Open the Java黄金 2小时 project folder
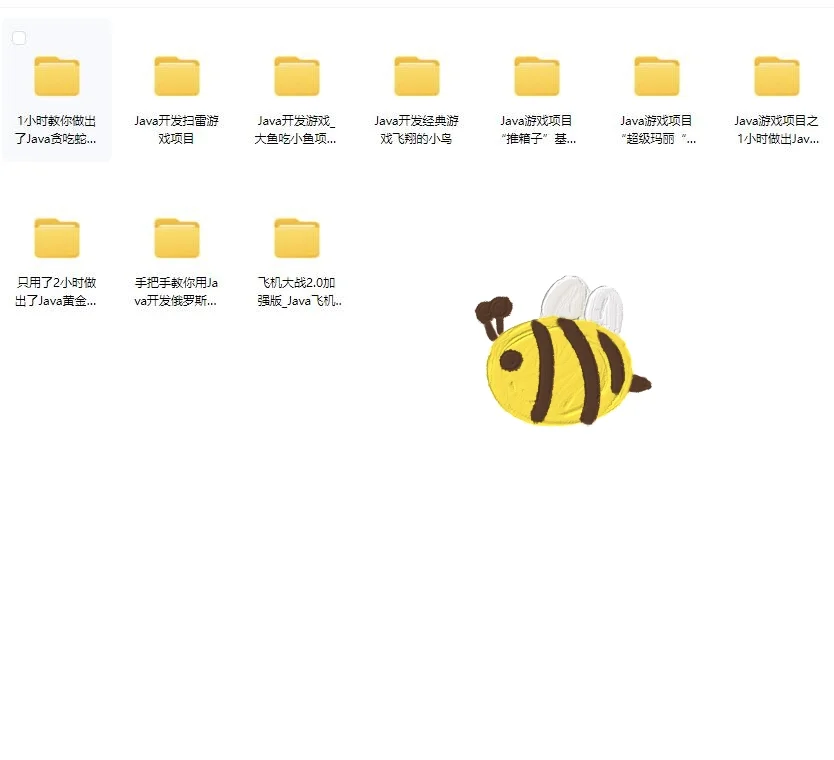Image resolution: width=834 pixels, height=760 pixels. 57,237
